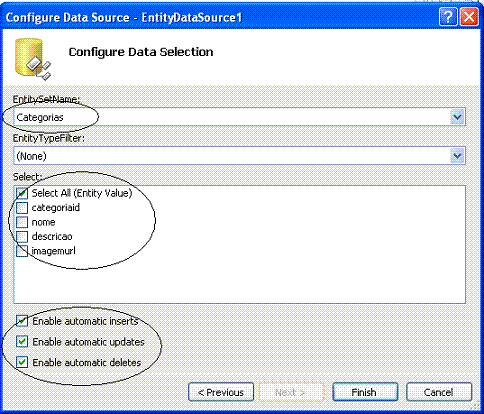Expand the EntityTypeFilter dropdown arrow
Viewport: 484px width, 414px height.
tap(457, 156)
